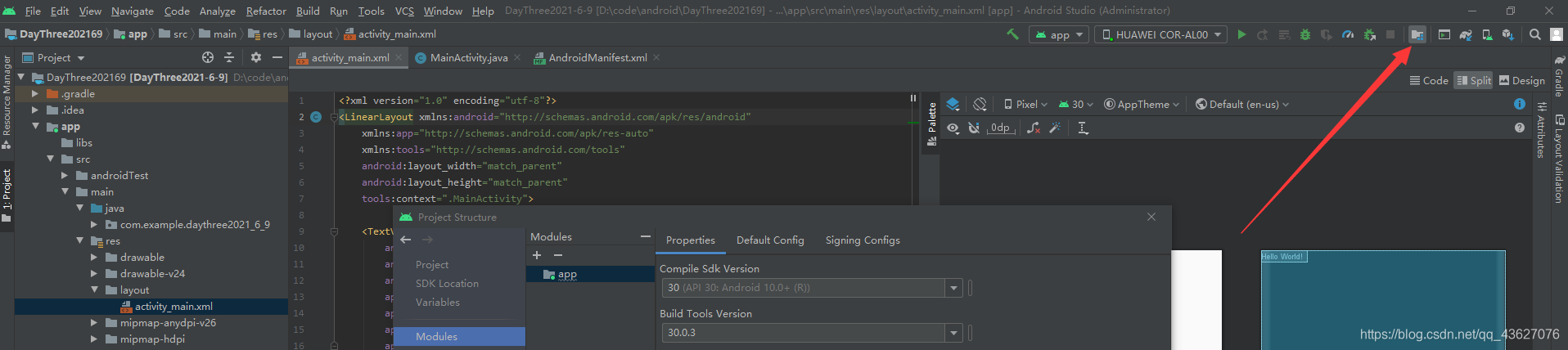Click the orientation rotate icon in designer
The height and width of the screenshot is (350, 1568).
[x=980, y=104]
